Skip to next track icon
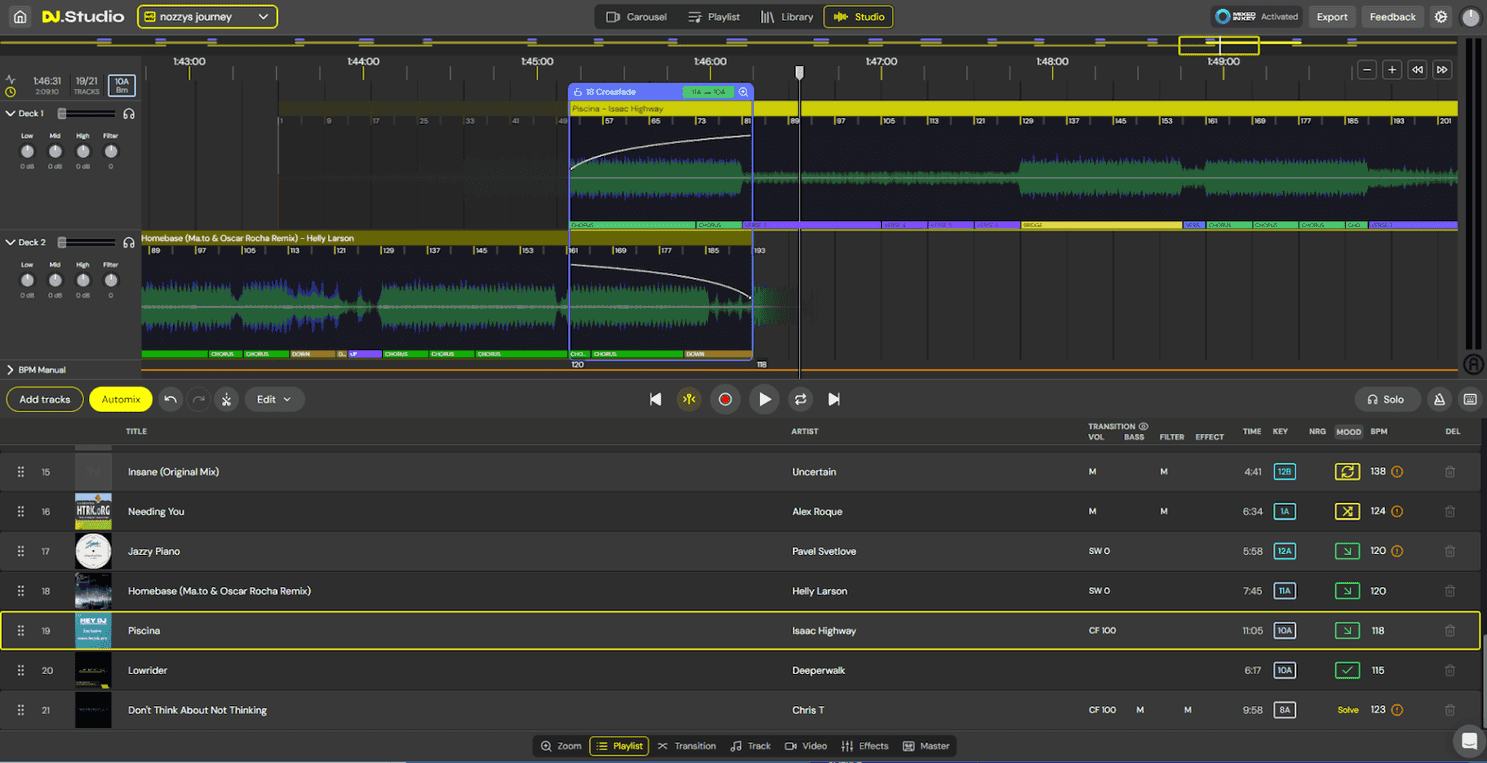The height and width of the screenshot is (763, 1487). tap(834, 399)
